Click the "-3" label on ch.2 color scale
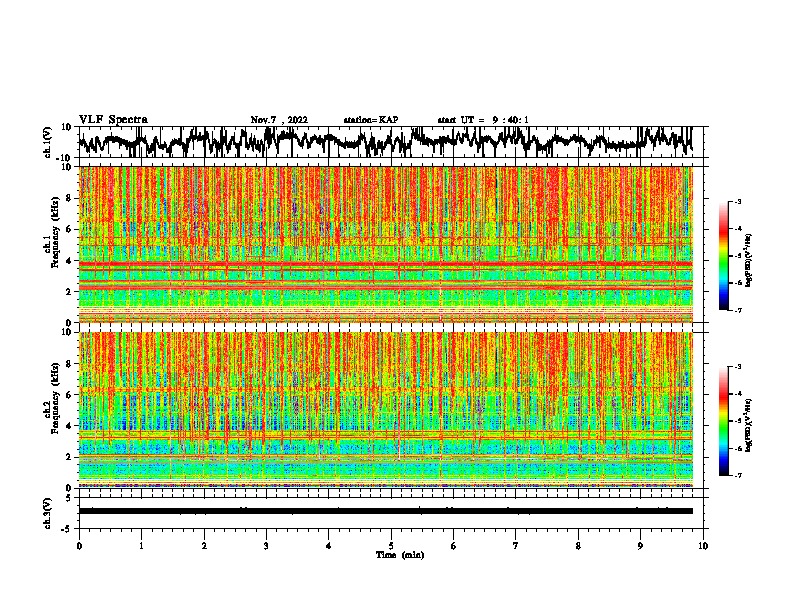 (x=737, y=367)
